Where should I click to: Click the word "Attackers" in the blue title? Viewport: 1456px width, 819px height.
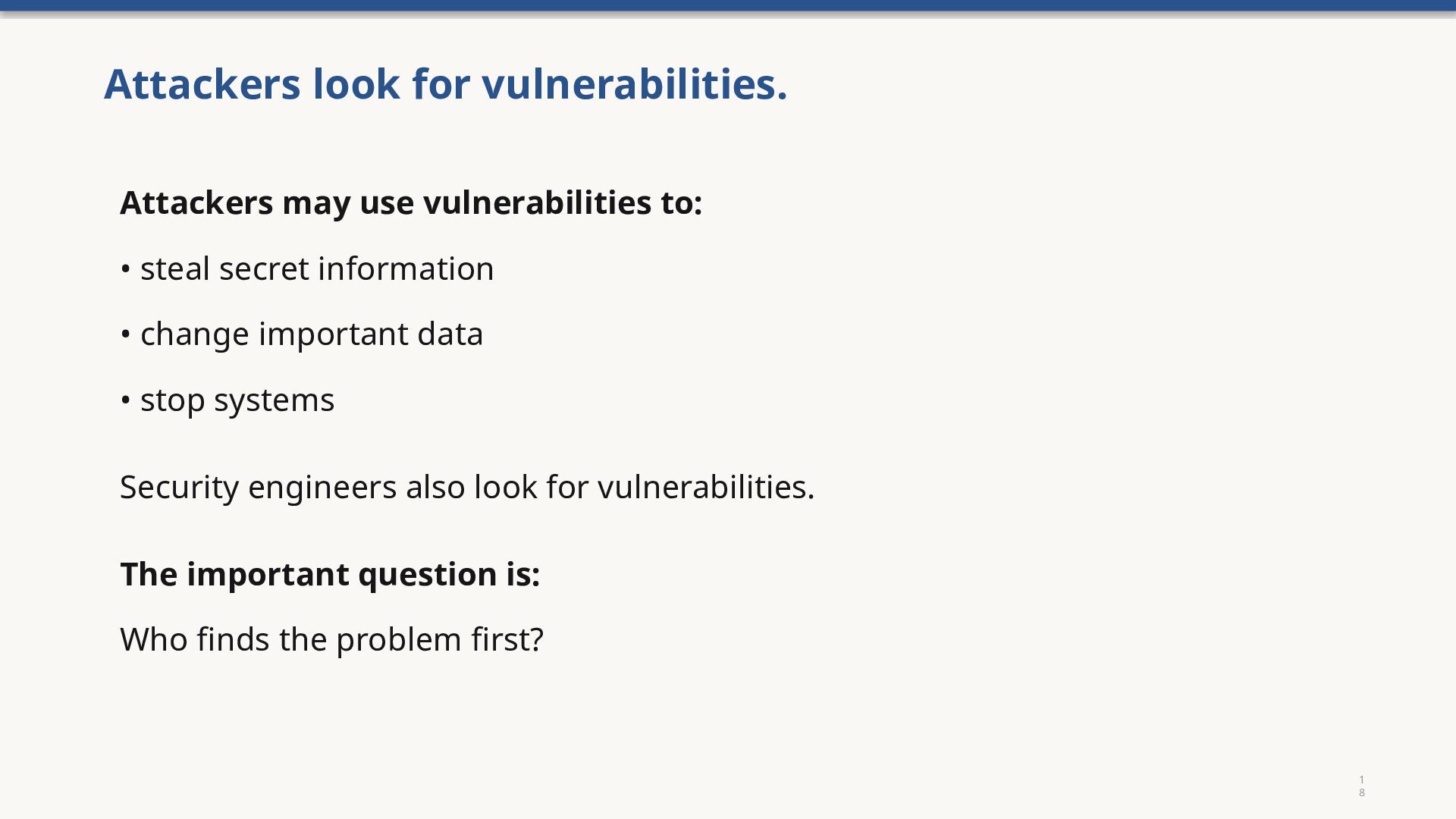(202, 84)
